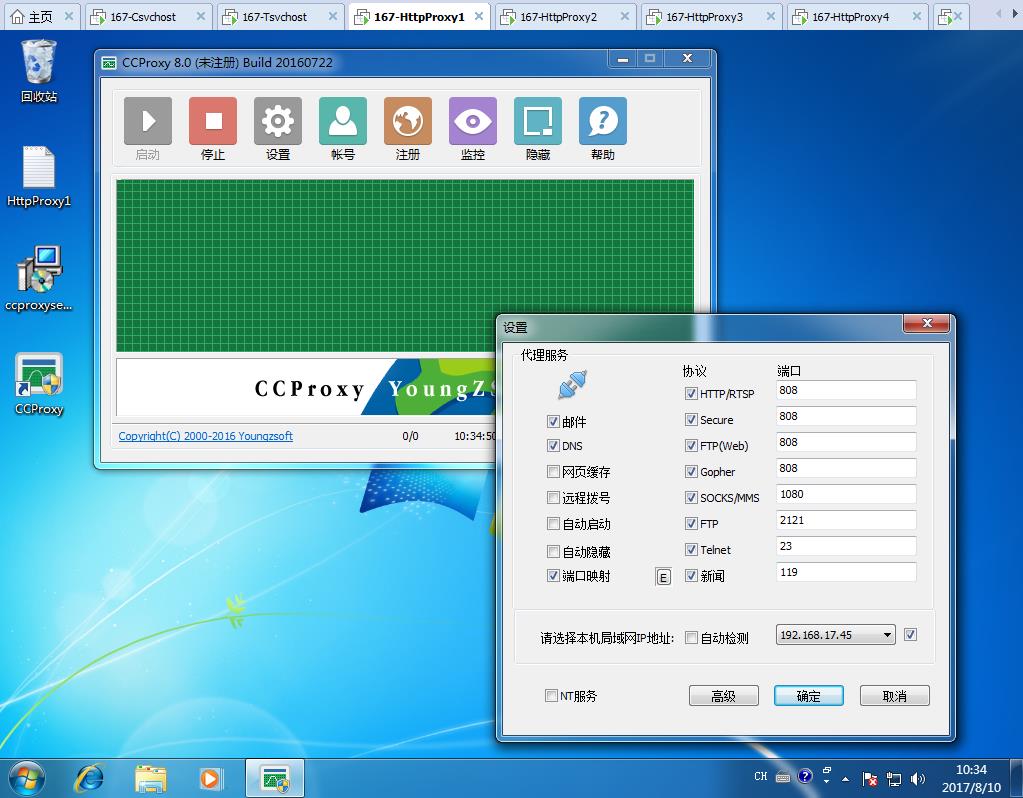Uncheck the SOCKS/MMS protocol checkbox
This screenshot has width=1023, height=798.
(691, 497)
